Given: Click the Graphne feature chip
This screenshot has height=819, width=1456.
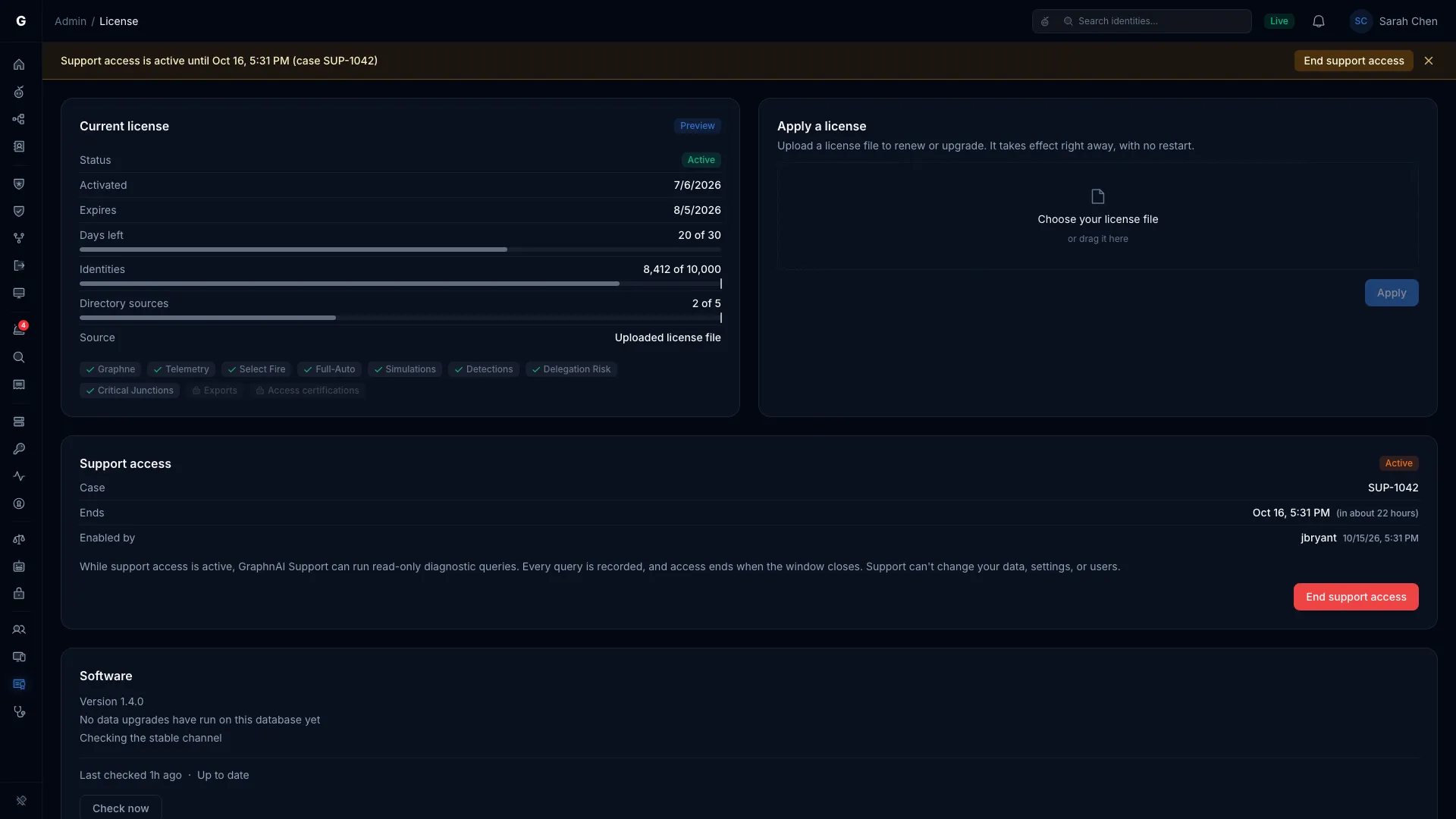Looking at the screenshot, I should (111, 369).
